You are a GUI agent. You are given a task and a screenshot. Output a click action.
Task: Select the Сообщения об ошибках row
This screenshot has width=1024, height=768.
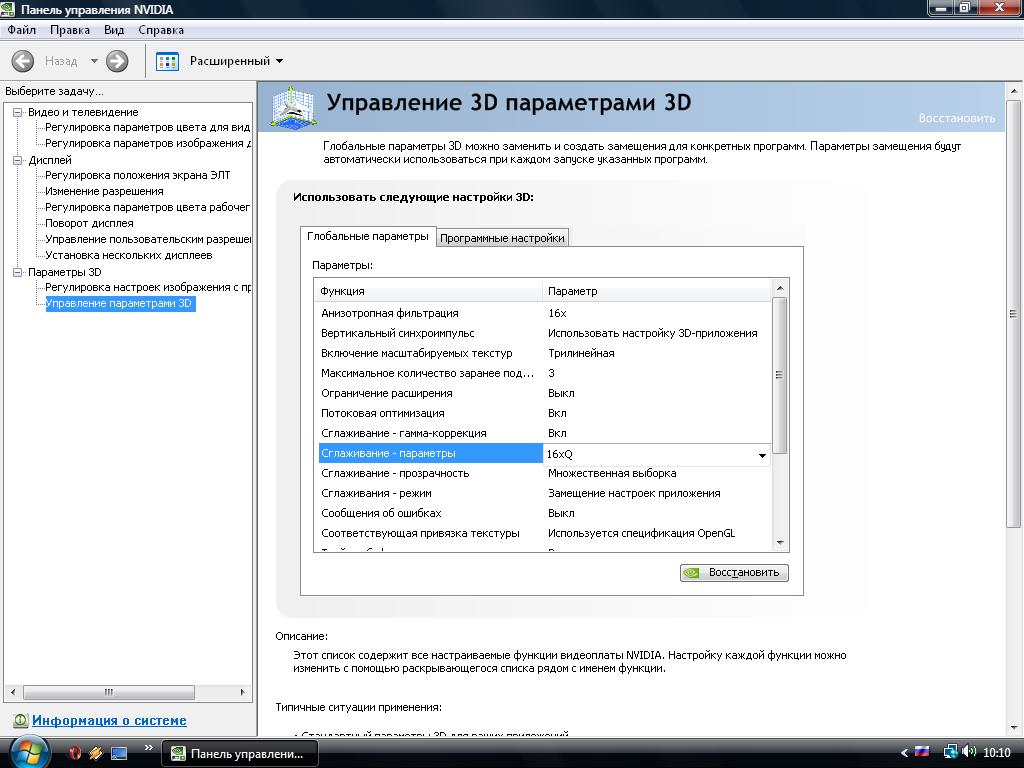tap(545, 513)
